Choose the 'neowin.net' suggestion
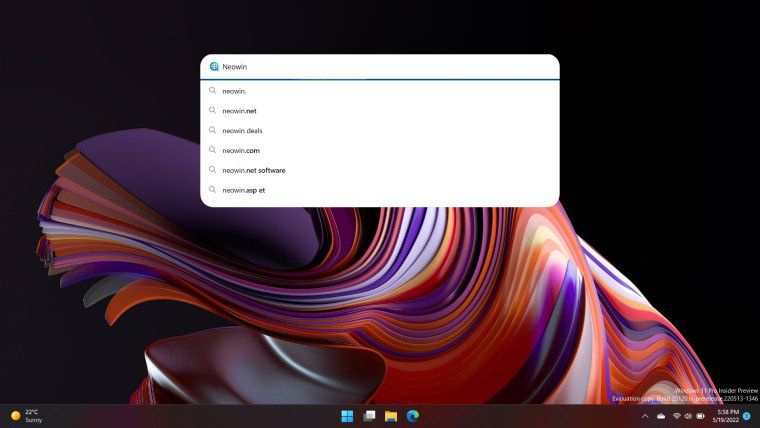Screen dimensions: 760x428 pyautogui.click(x=240, y=111)
